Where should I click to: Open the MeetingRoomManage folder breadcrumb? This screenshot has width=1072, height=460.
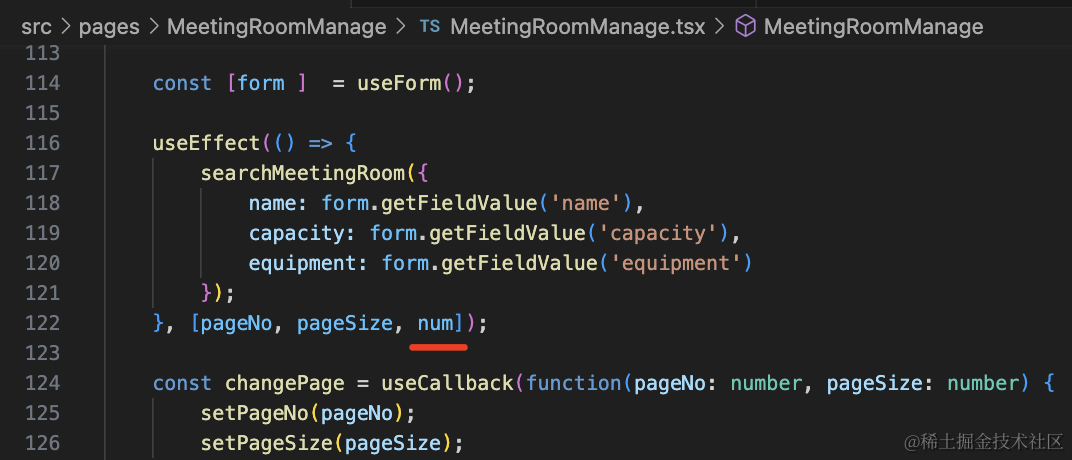point(277,27)
